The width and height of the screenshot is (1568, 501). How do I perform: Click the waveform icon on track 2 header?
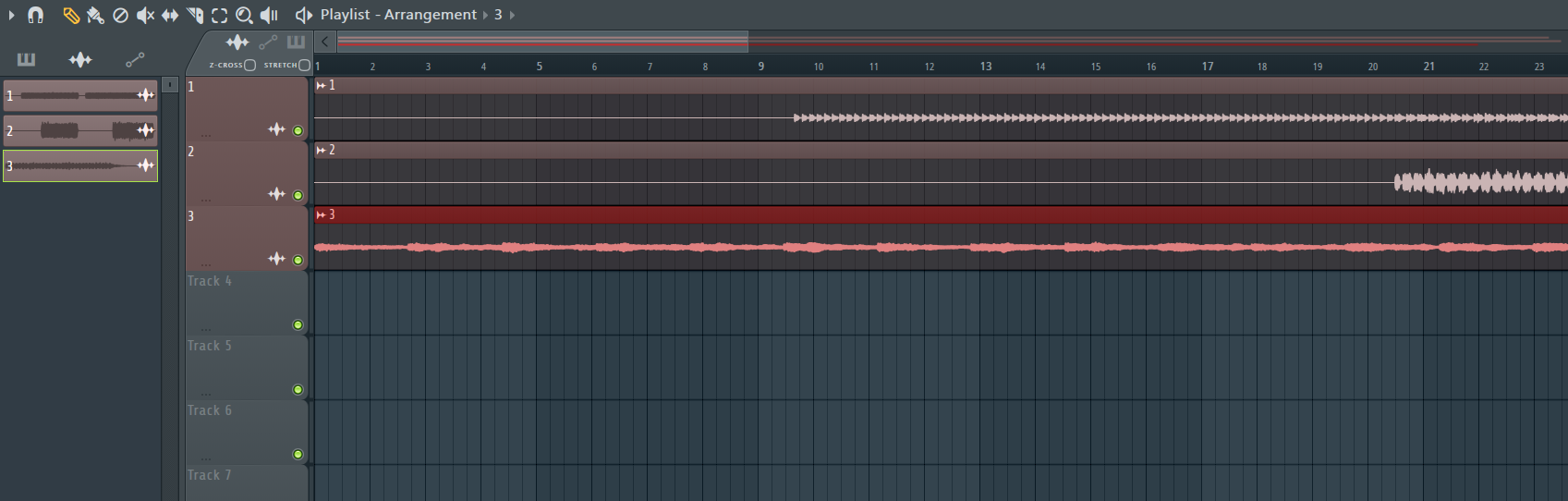click(x=276, y=194)
